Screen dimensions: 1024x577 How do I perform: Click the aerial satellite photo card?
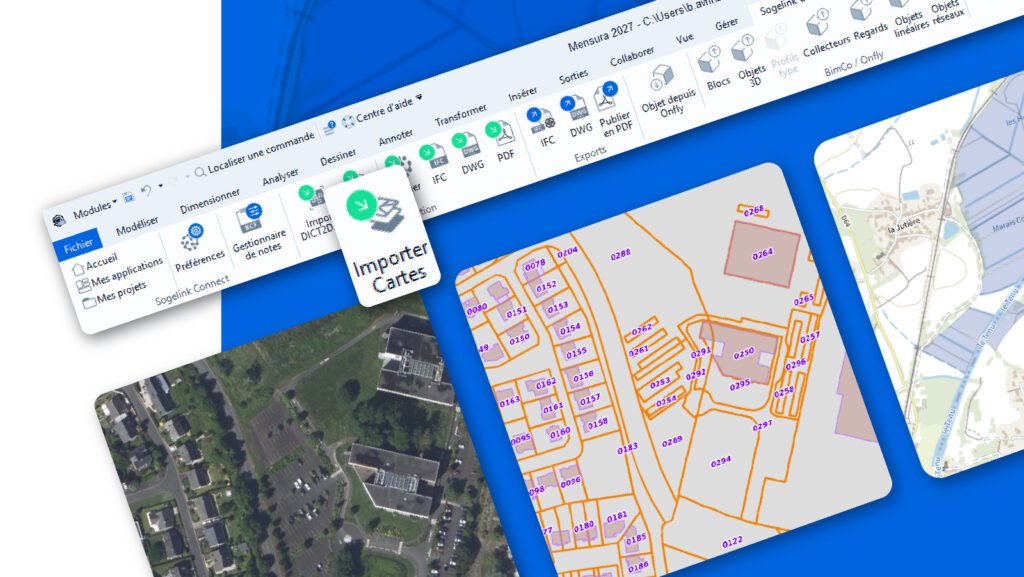point(307,437)
